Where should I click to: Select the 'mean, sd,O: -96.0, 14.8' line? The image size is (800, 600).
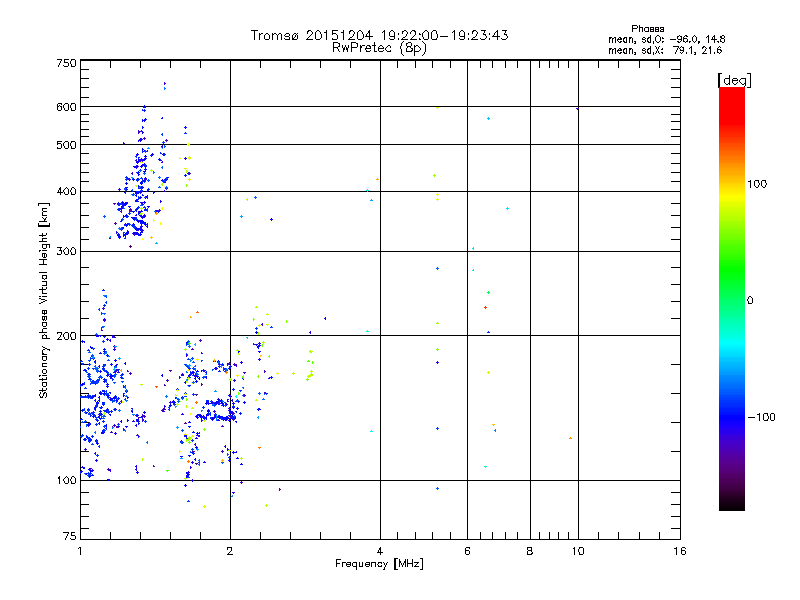point(666,39)
